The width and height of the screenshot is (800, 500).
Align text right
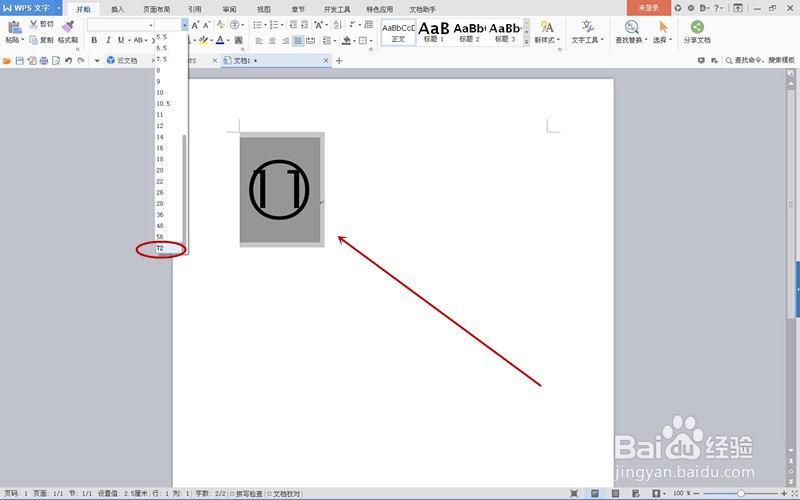285,40
